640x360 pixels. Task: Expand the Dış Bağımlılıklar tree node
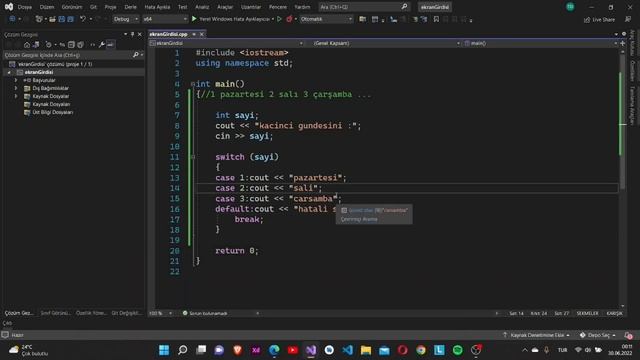point(16,88)
